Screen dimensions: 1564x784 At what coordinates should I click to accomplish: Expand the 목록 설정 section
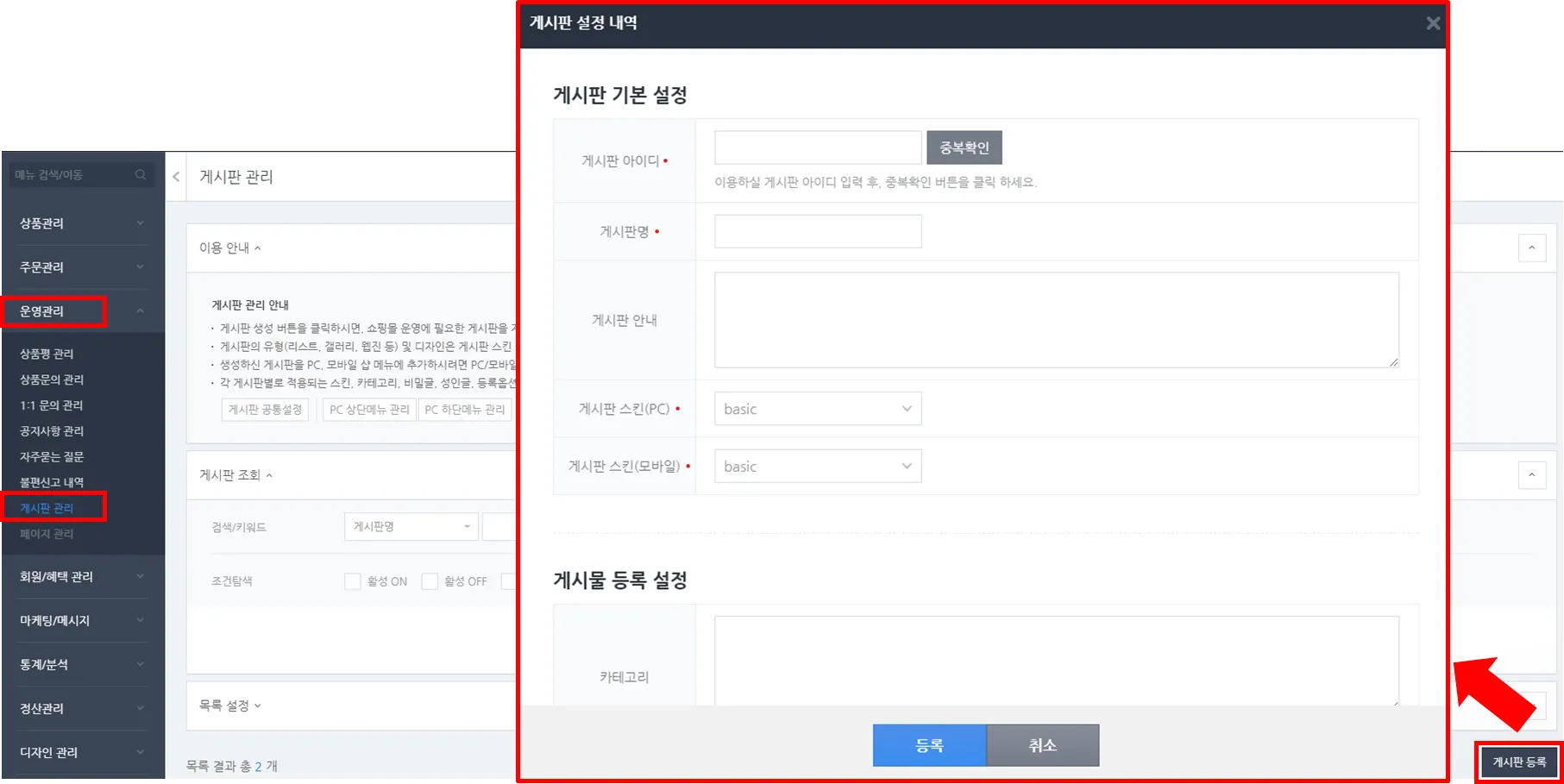[229, 706]
